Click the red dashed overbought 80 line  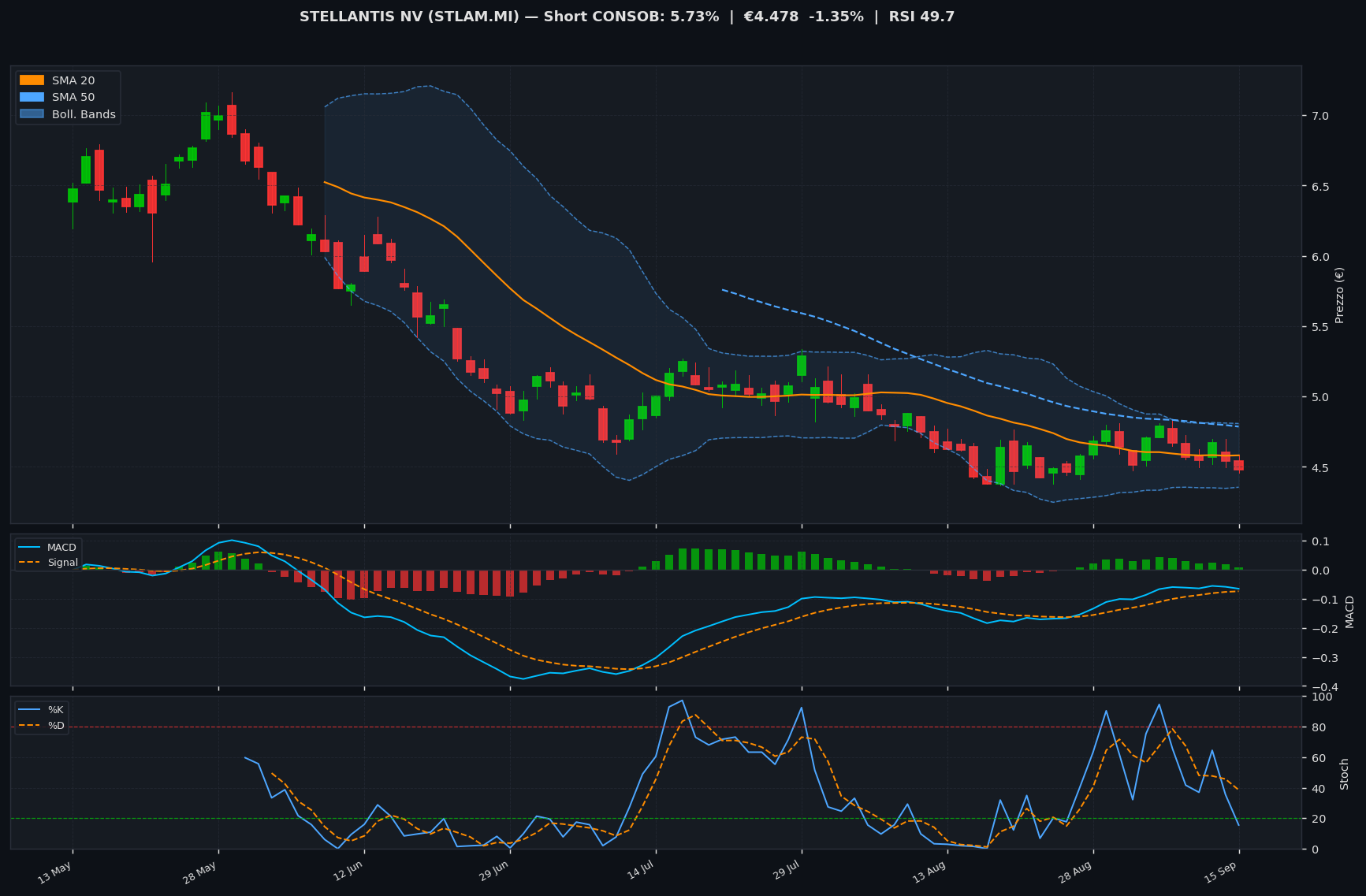(656, 727)
